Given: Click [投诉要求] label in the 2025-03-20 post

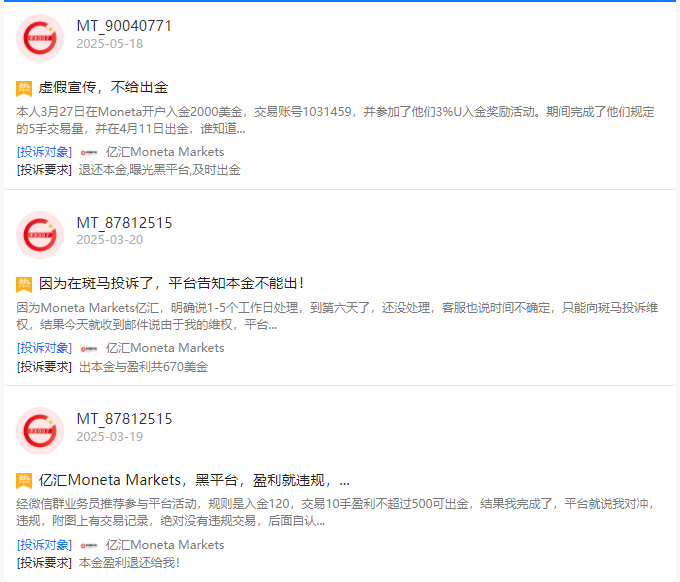Looking at the screenshot, I should pyautogui.click(x=44, y=367).
